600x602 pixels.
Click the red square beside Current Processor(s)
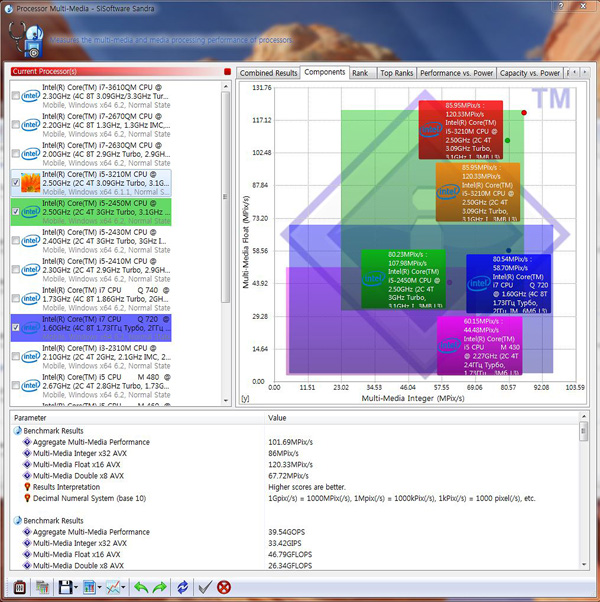click(x=227, y=71)
